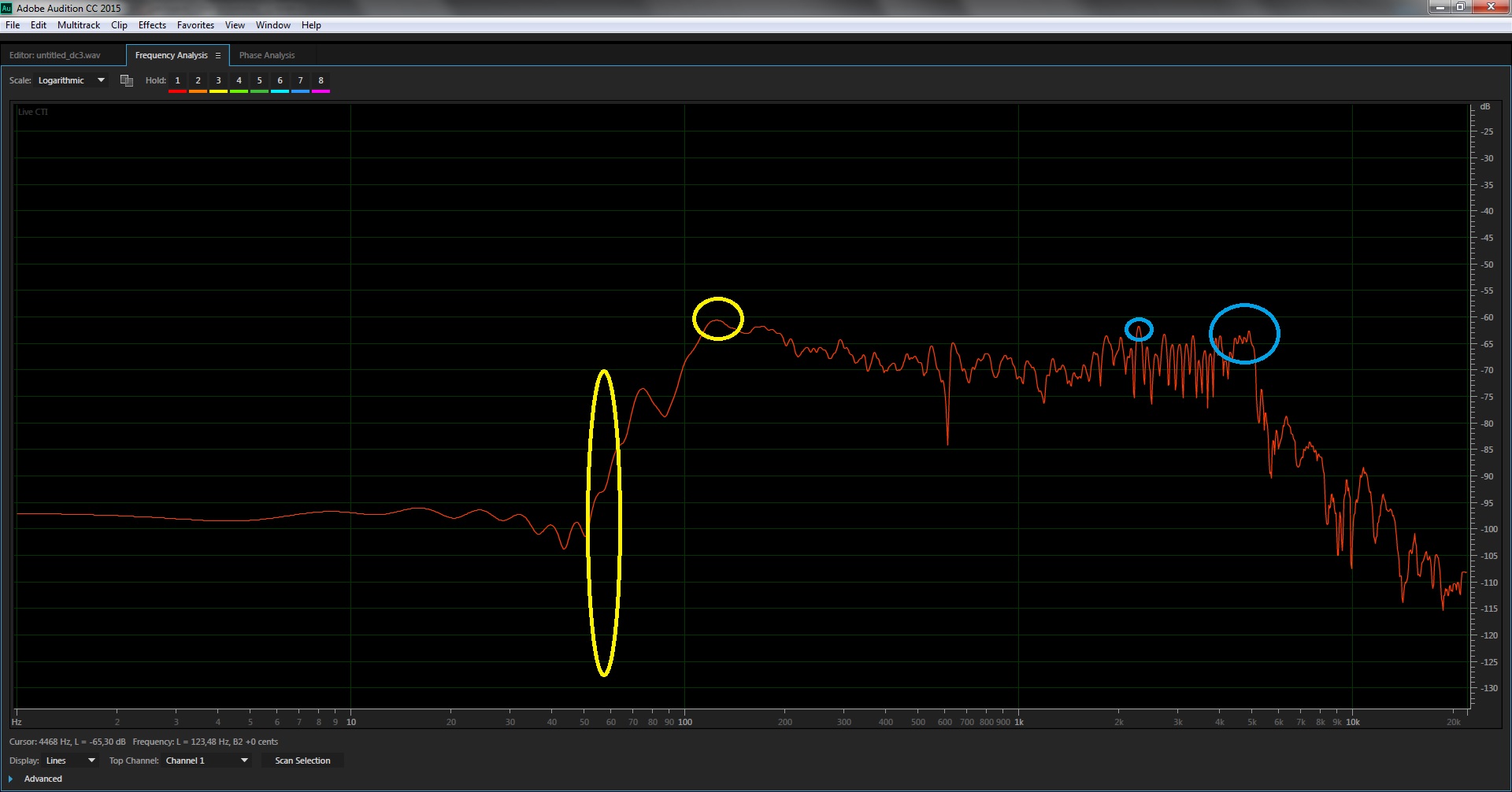This screenshot has height=792, width=1512.
Task: Open the View menu
Action: point(235,25)
